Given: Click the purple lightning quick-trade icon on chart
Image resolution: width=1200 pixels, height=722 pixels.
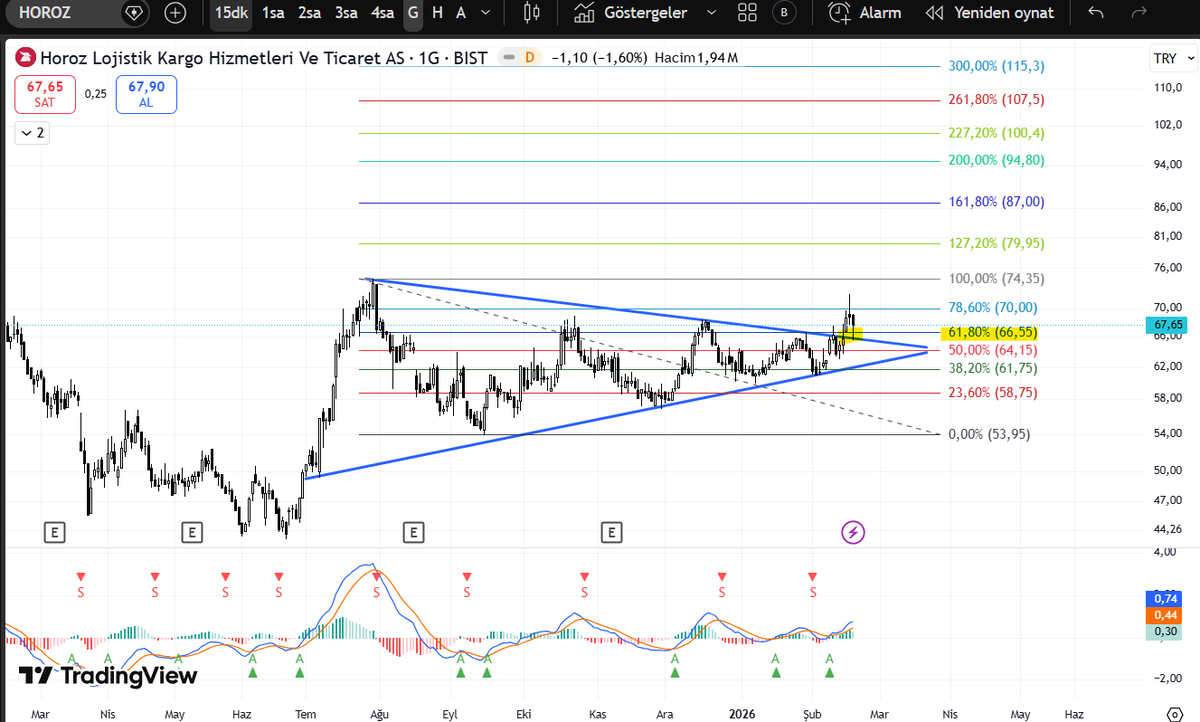Looking at the screenshot, I should pyautogui.click(x=852, y=532).
